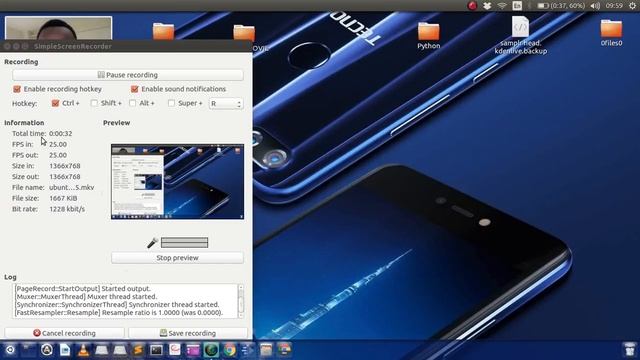Click the red recording indicator in tray
The height and width of the screenshot is (360, 640).
pos(472,6)
